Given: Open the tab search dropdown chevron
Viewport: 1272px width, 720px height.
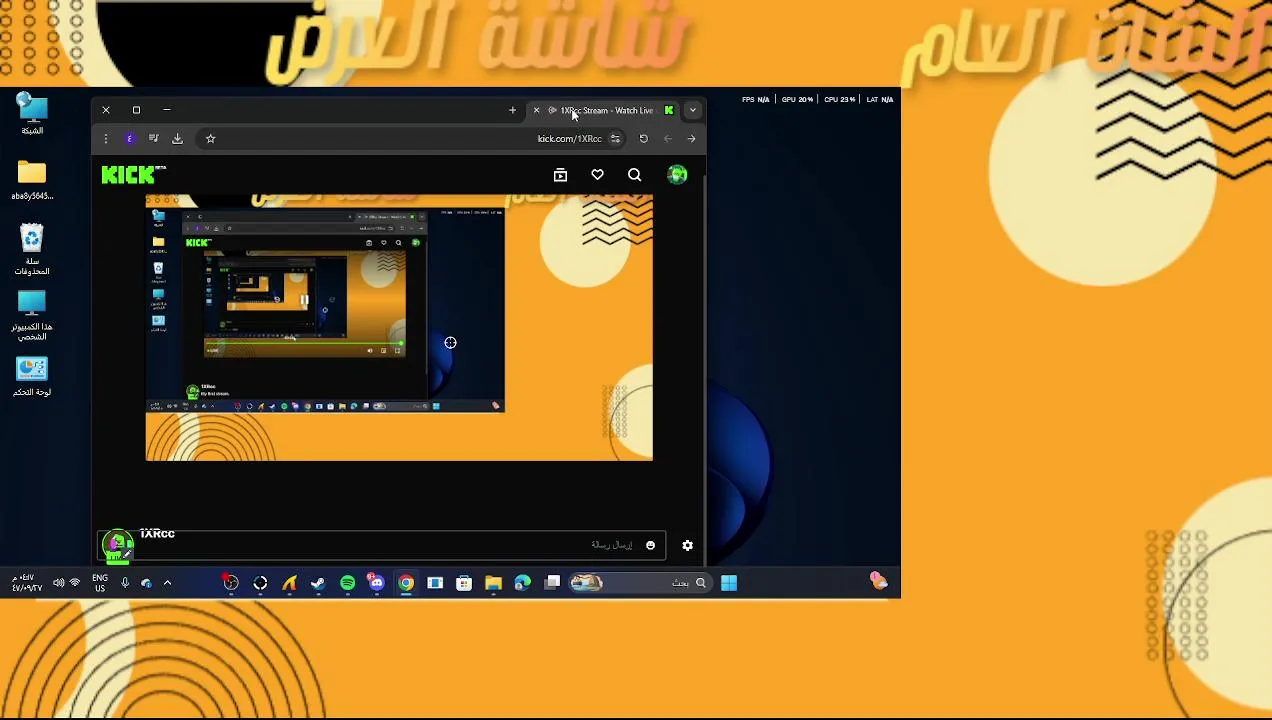Looking at the screenshot, I should (x=692, y=110).
